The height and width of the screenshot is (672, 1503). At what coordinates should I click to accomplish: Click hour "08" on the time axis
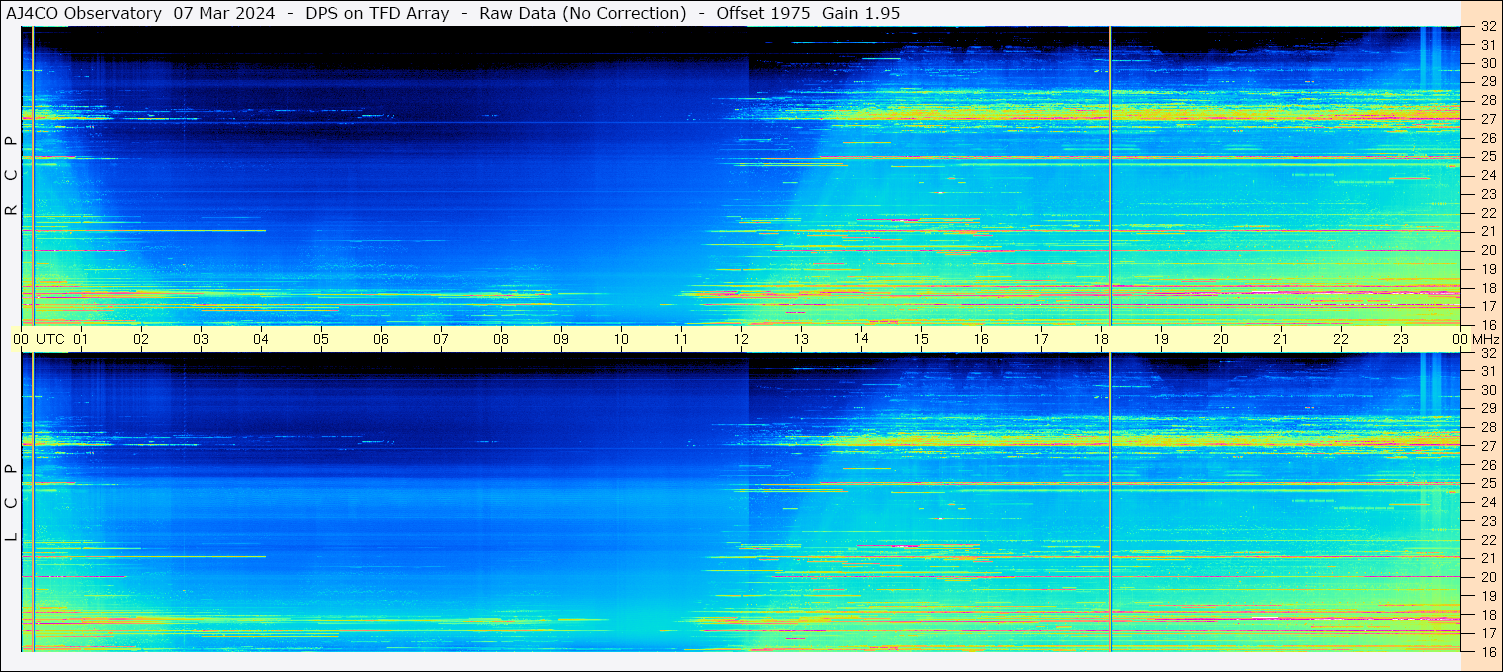coord(501,339)
